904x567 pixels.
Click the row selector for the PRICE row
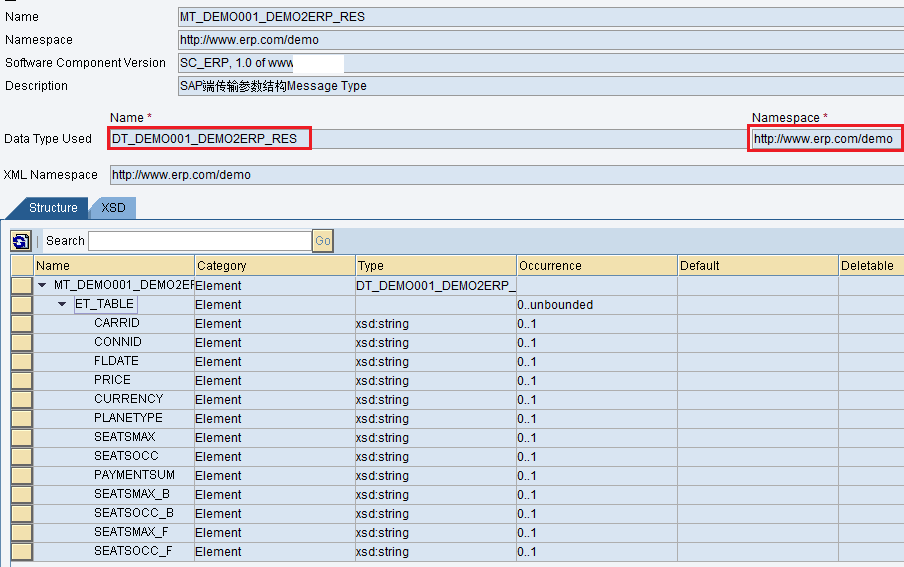(22, 380)
